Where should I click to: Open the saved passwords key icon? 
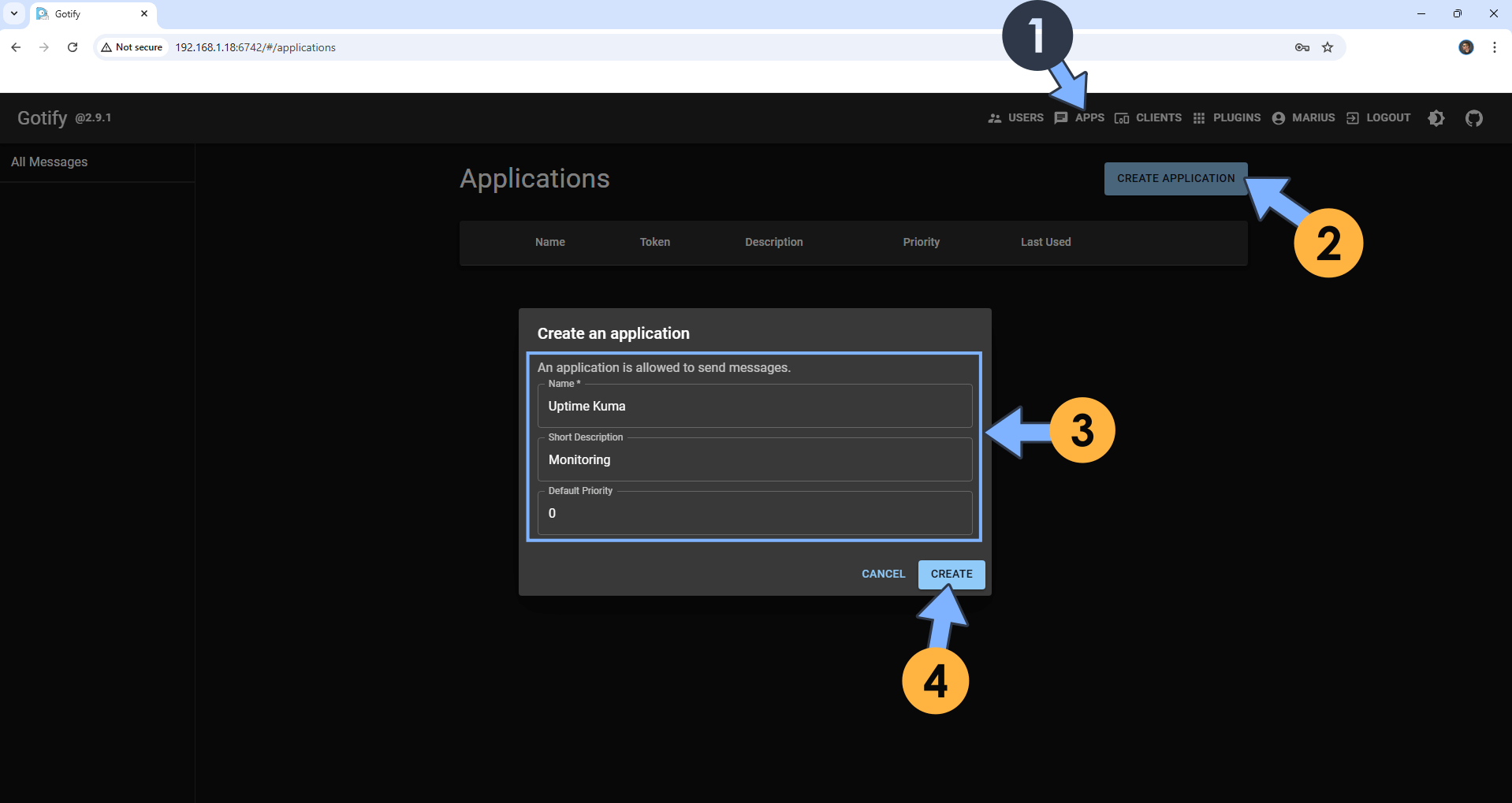[x=1302, y=47]
